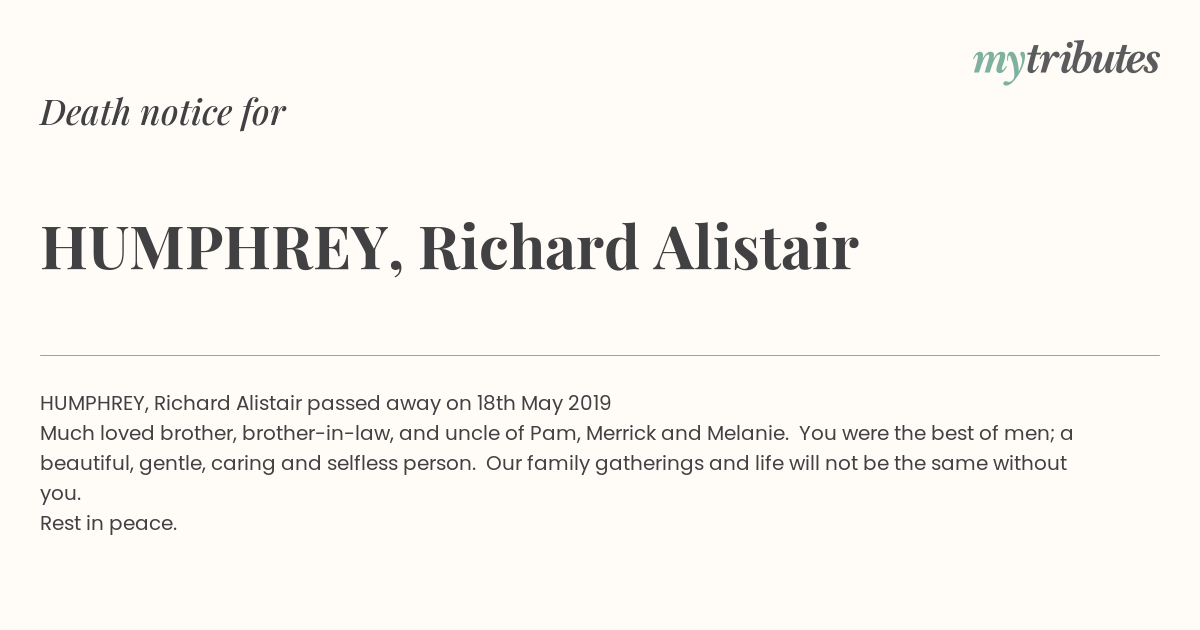
Task: Click the mytributes logo
Action: point(1066,62)
